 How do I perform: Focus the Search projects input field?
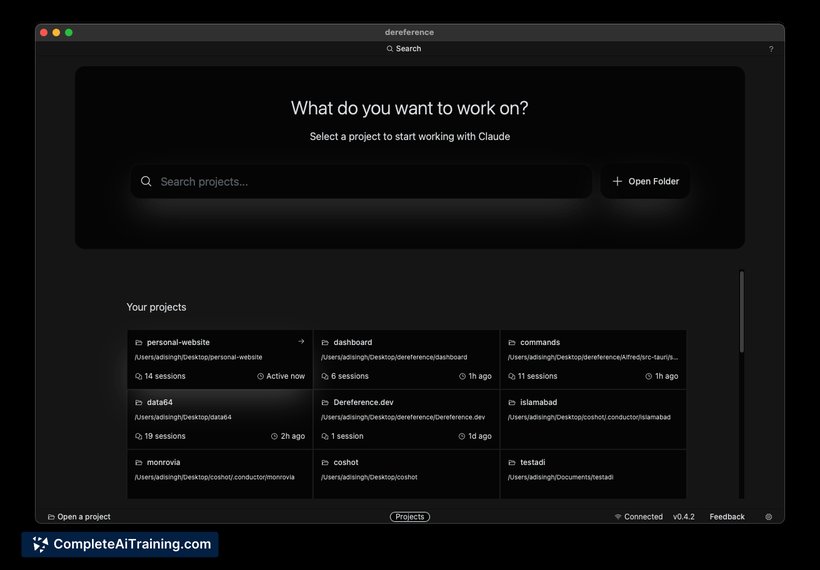tap(361, 181)
